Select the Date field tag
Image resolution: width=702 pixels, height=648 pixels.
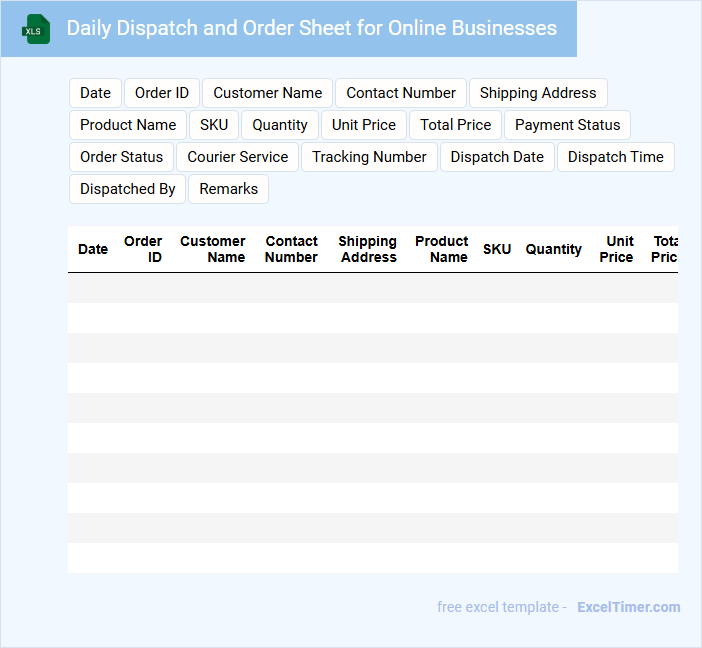pyautogui.click(x=95, y=93)
